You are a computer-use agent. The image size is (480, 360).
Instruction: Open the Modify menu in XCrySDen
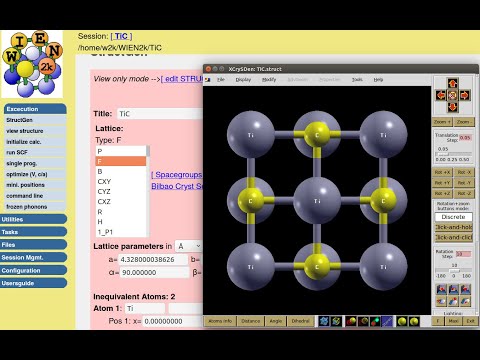[x=269, y=80]
